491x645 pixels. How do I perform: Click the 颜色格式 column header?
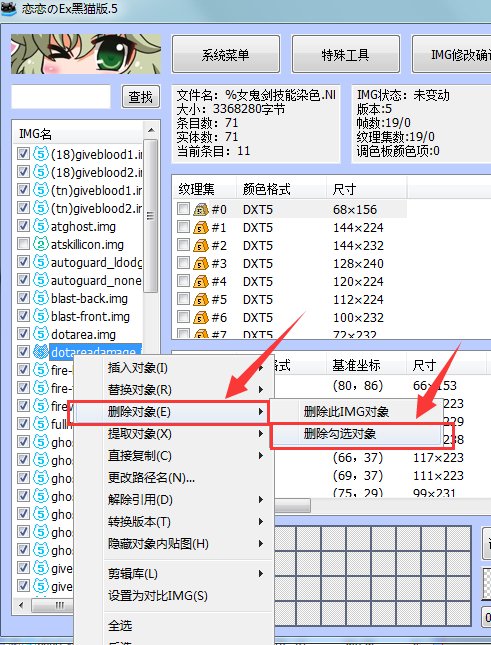click(282, 189)
